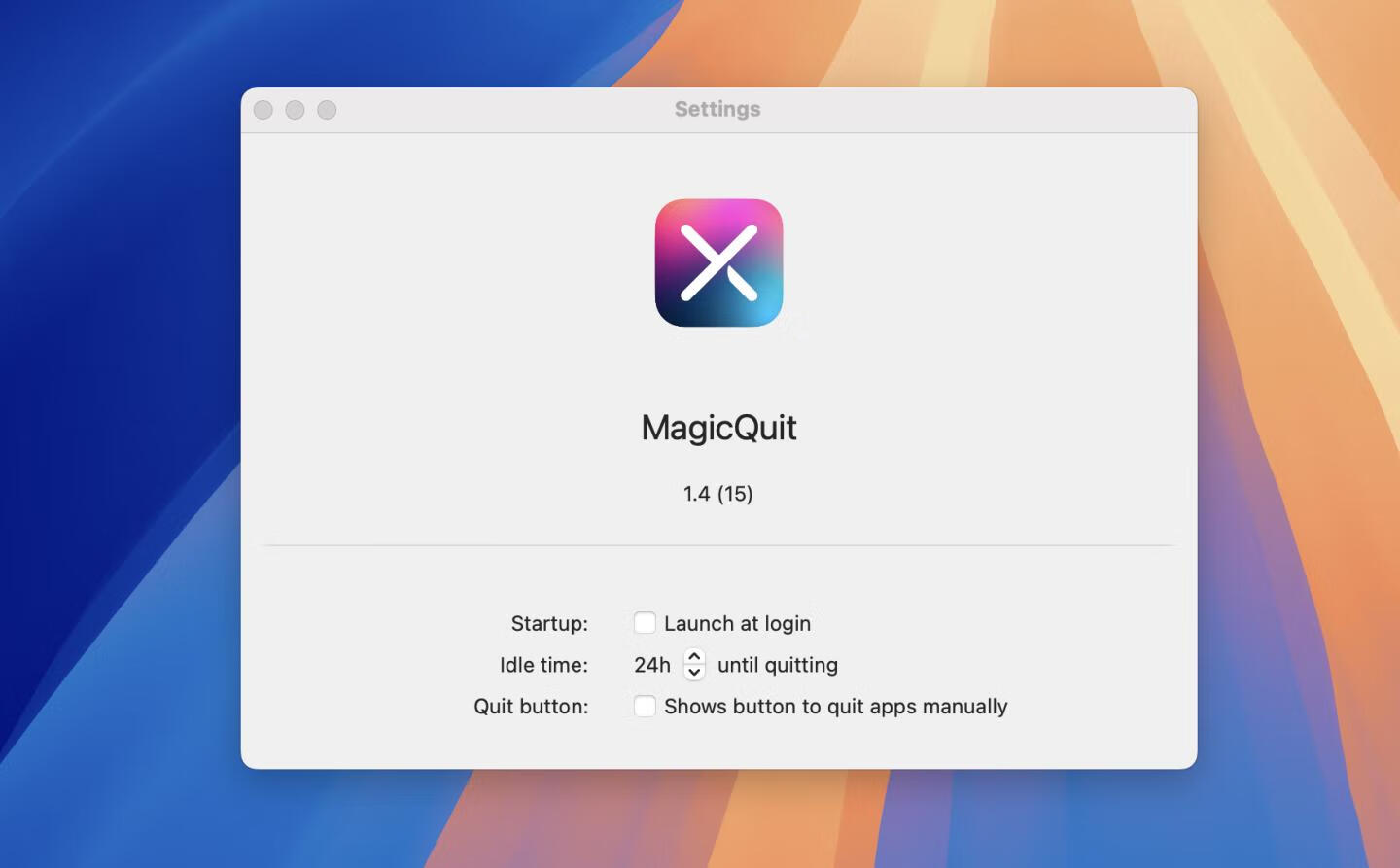Viewport: 1400px width, 868px height.
Task: Click the MagicQuit app name text
Action: [x=718, y=428]
